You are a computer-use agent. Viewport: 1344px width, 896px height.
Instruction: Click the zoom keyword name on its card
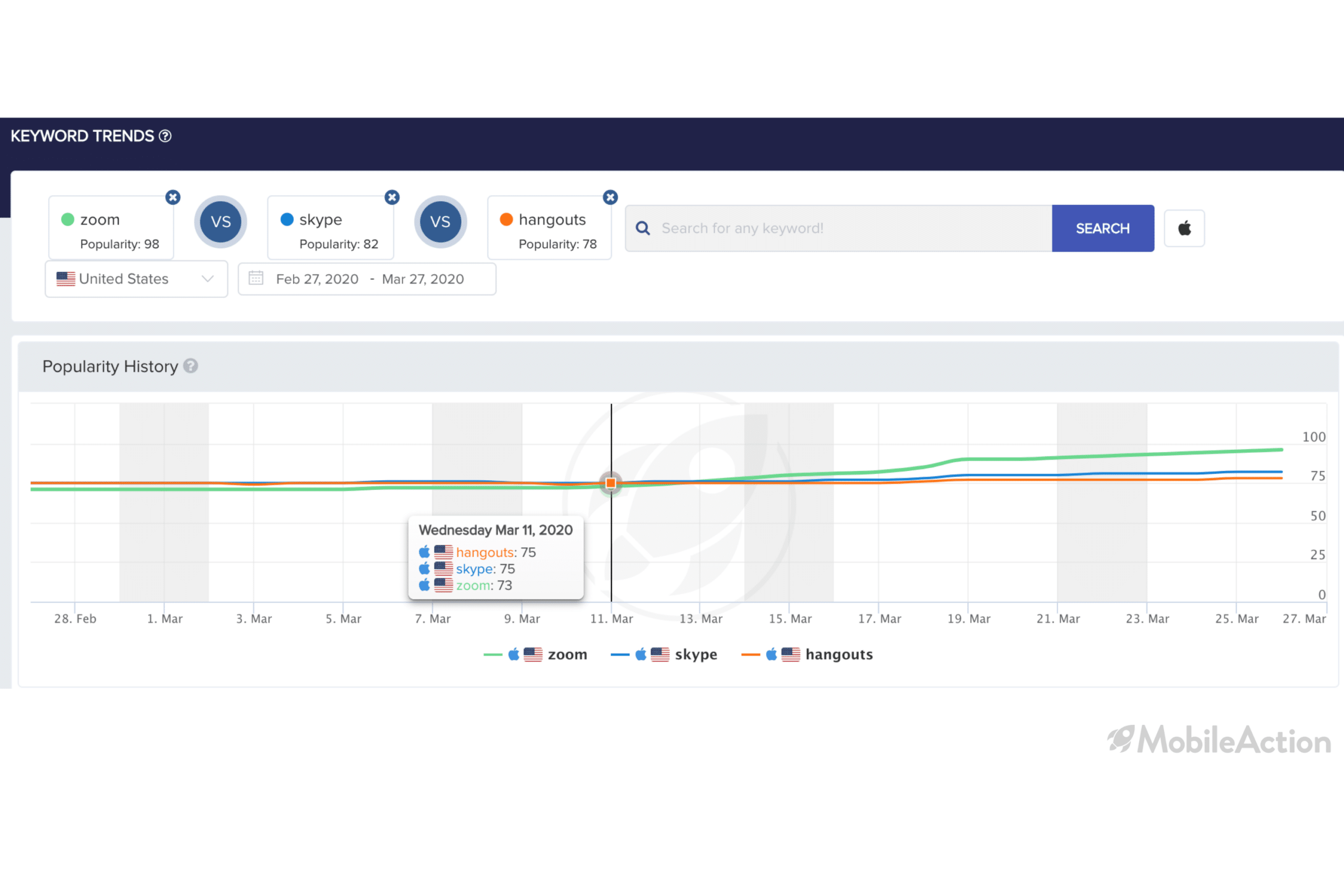click(100, 219)
